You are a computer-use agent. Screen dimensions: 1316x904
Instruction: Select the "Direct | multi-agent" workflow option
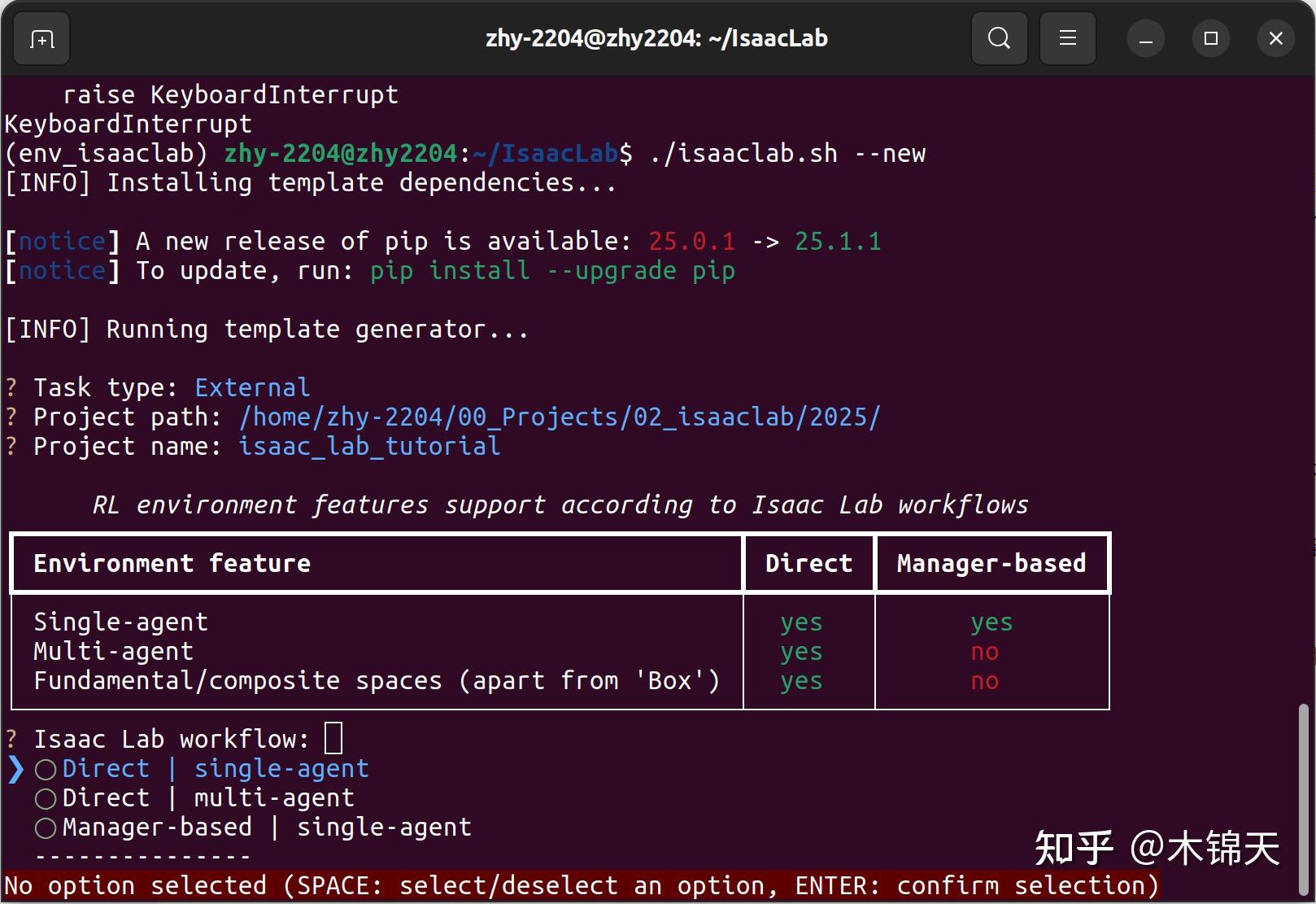207,797
